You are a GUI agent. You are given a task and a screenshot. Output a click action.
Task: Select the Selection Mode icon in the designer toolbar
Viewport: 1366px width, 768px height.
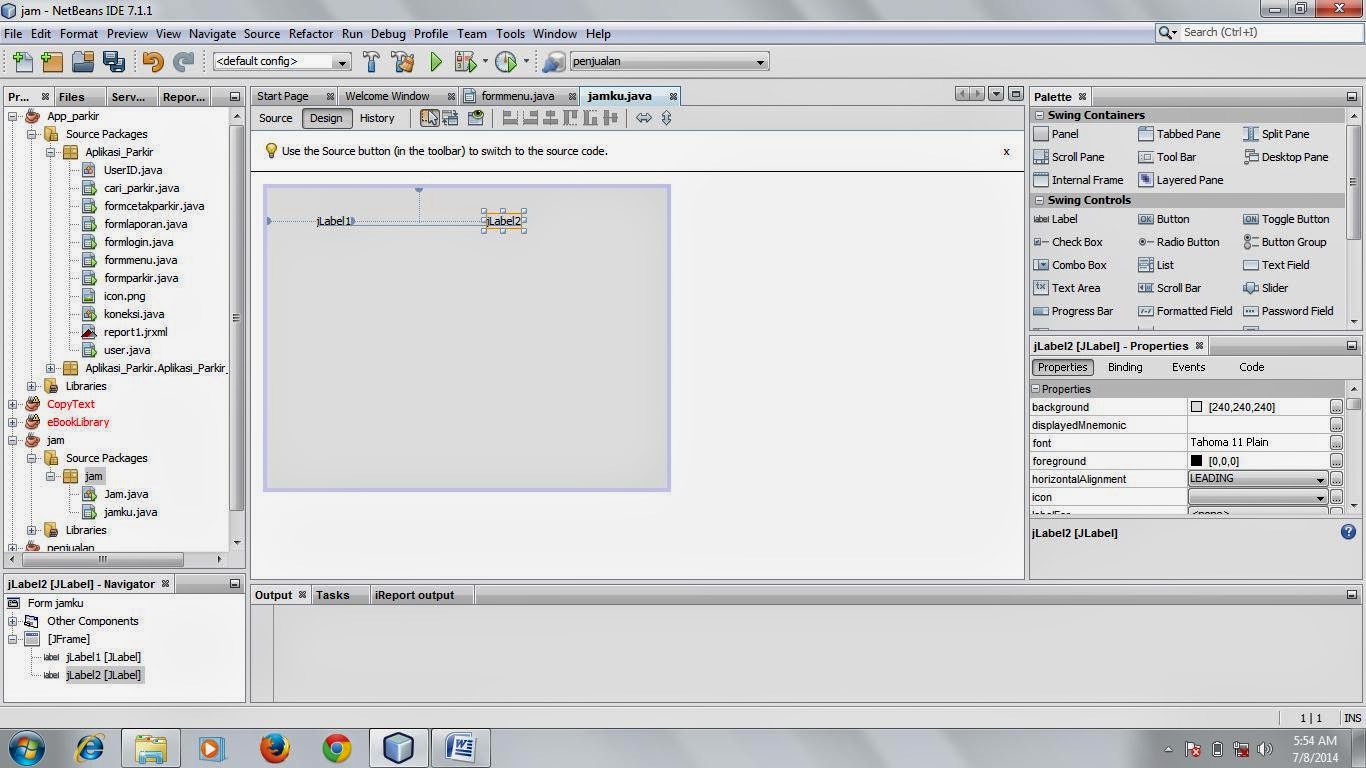tap(429, 118)
